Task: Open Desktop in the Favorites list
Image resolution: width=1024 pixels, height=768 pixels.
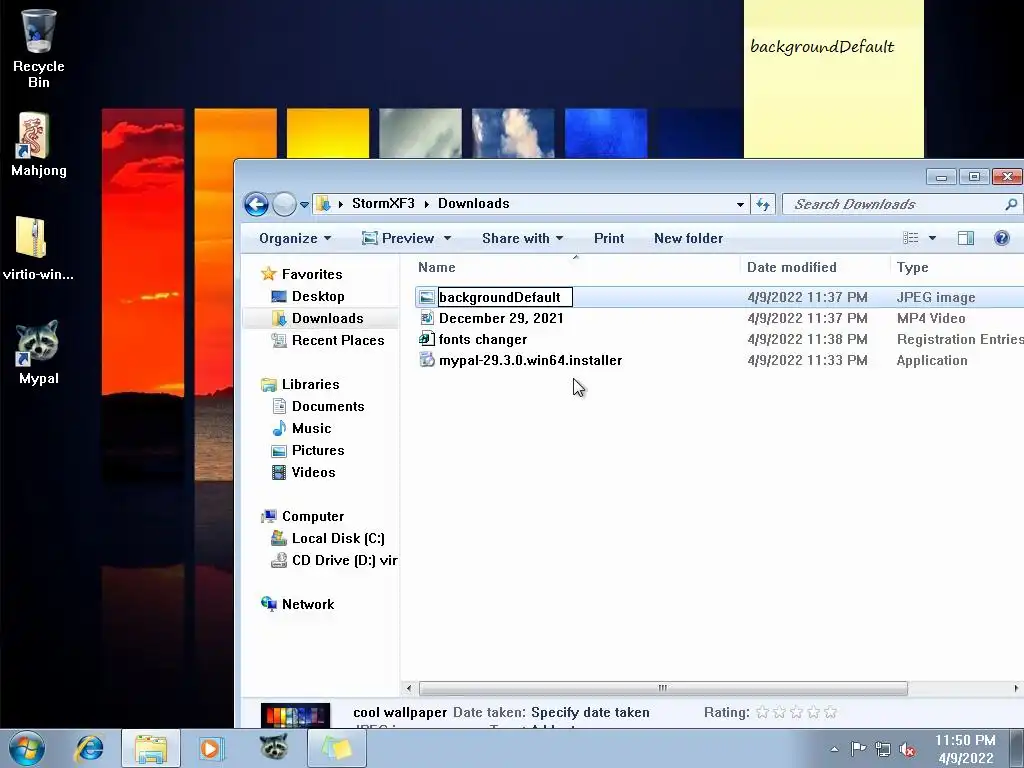Action: pyautogui.click(x=318, y=296)
